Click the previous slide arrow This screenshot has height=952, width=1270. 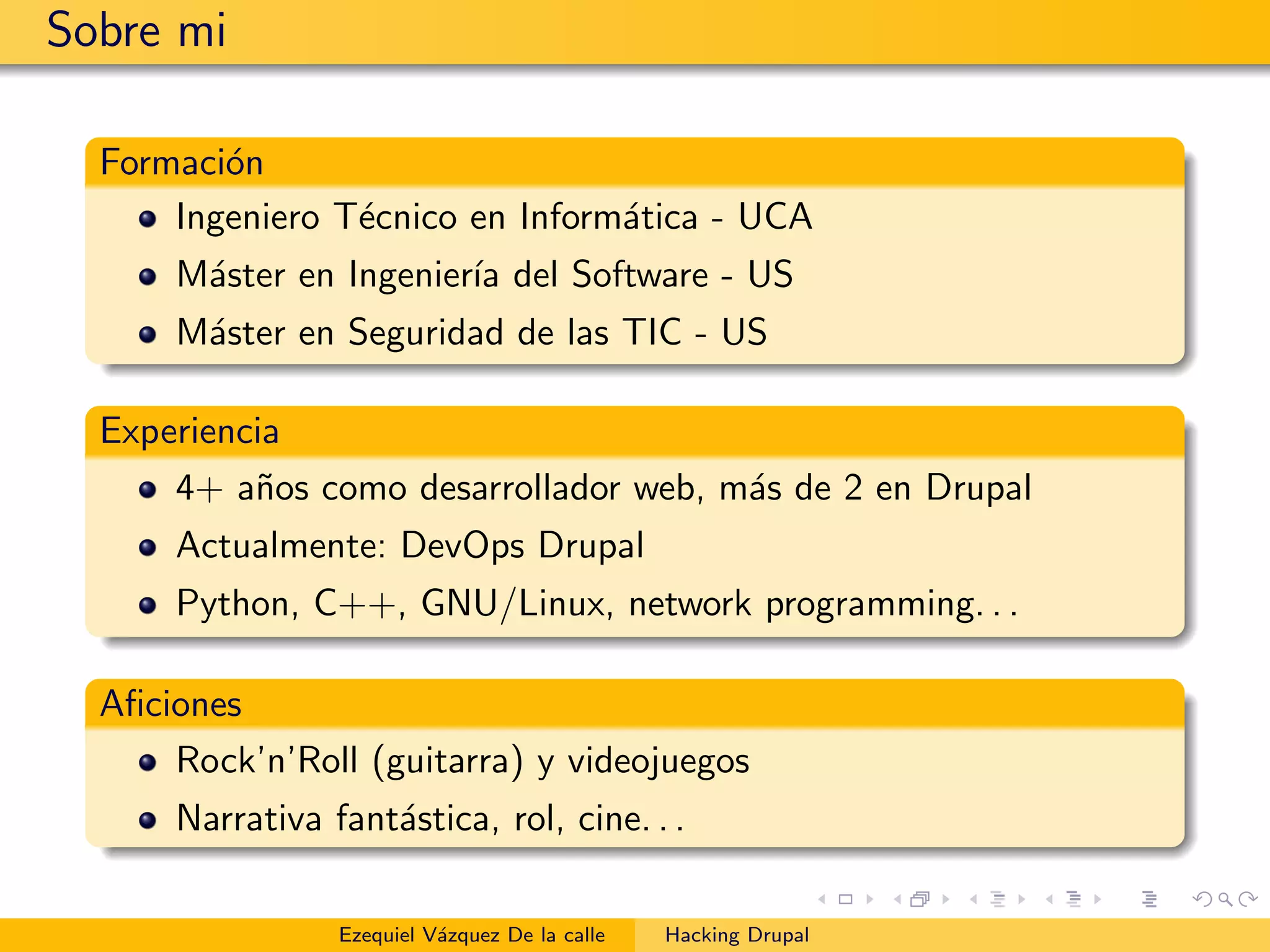point(822,899)
